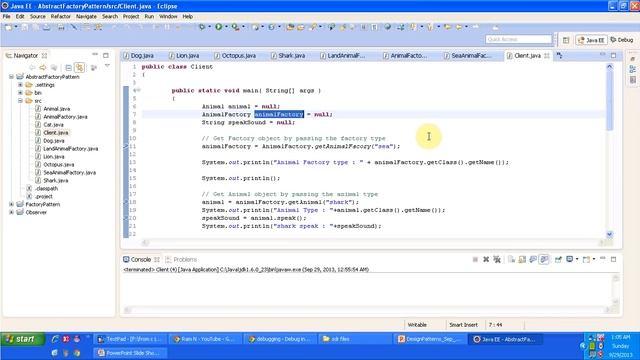The image size is (640, 360).
Task: Switch to the Octopus.java editor tab
Action: tap(236, 56)
